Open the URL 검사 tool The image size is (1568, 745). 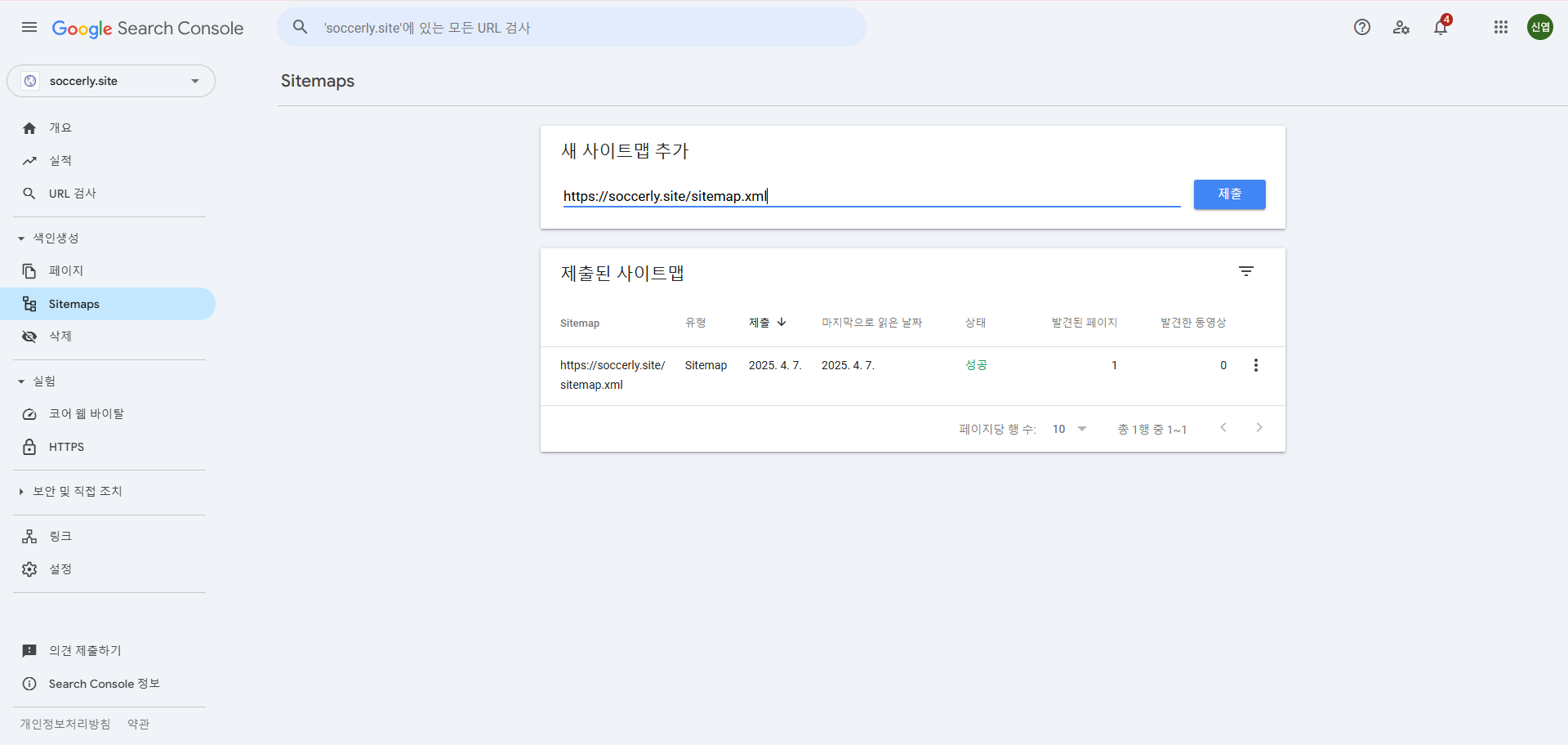[x=73, y=194]
